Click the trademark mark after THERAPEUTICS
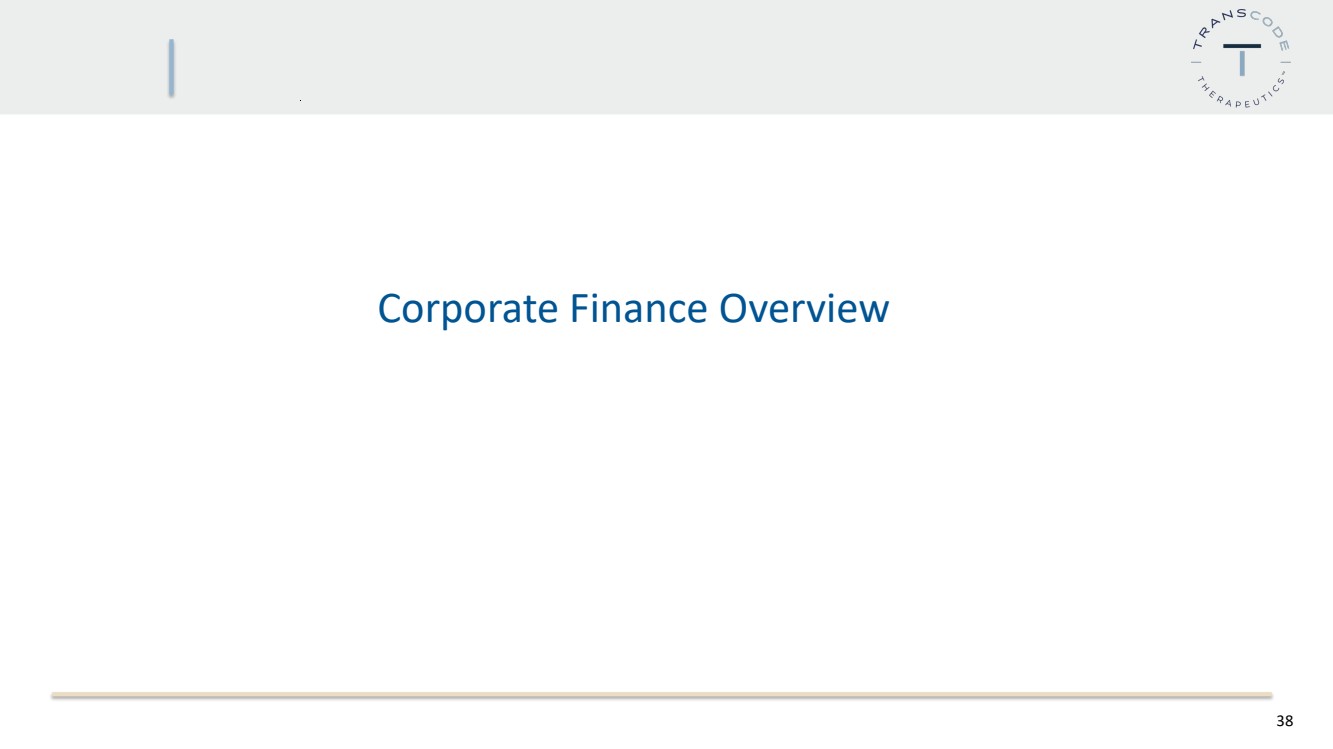This screenshot has width=1333, height=749. pyautogui.click(x=1283, y=72)
